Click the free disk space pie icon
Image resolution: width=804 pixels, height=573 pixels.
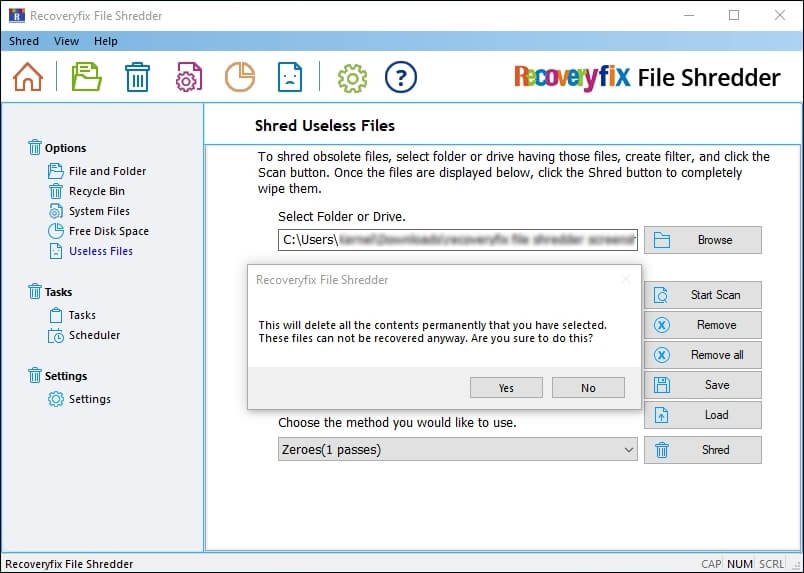click(239, 77)
